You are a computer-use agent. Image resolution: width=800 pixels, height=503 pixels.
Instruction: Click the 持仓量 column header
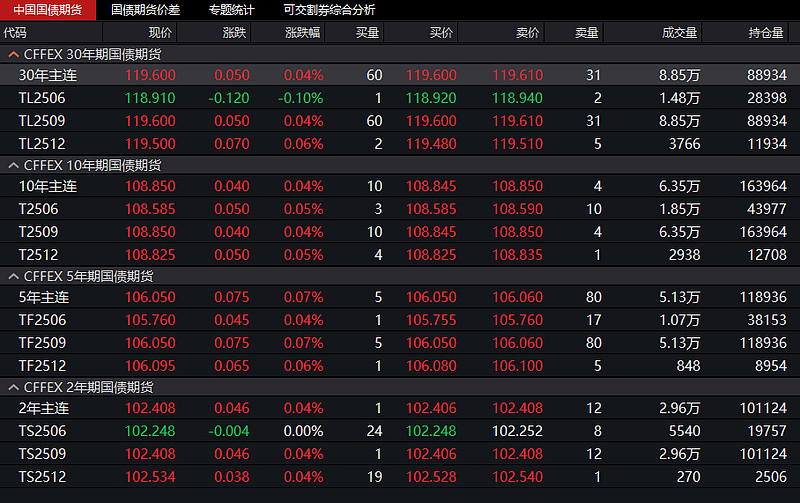tap(766, 33)
